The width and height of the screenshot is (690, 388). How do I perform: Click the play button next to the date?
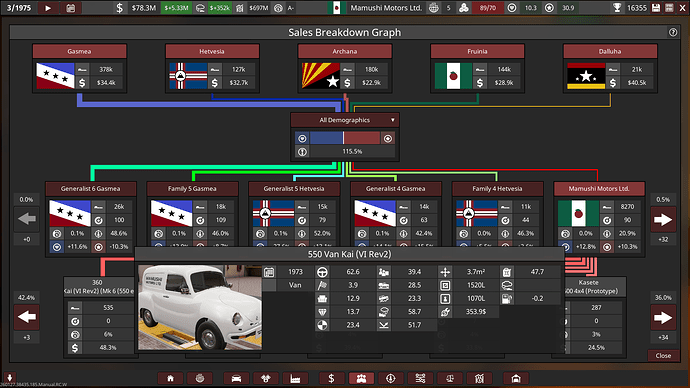pos(48,8)
